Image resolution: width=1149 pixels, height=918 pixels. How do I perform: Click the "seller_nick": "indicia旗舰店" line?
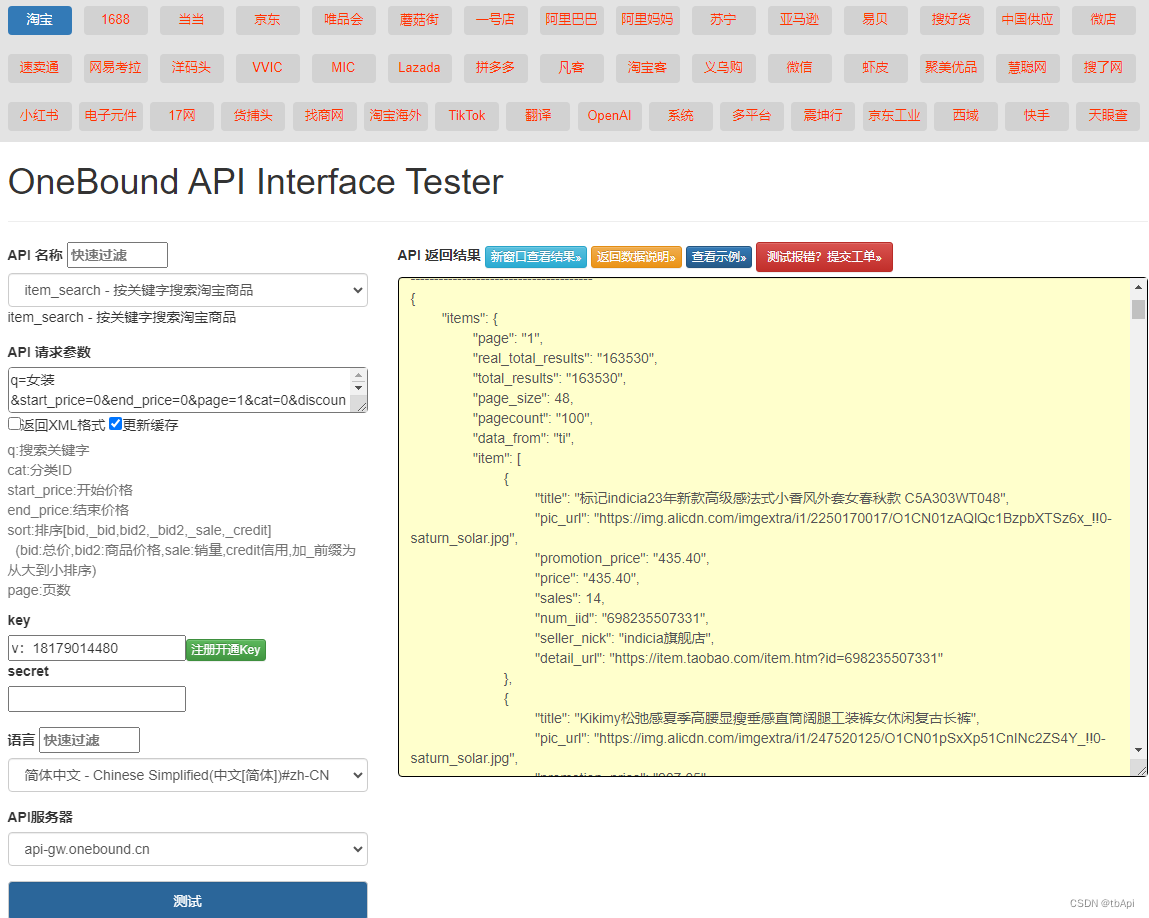[x=624, y=638]
